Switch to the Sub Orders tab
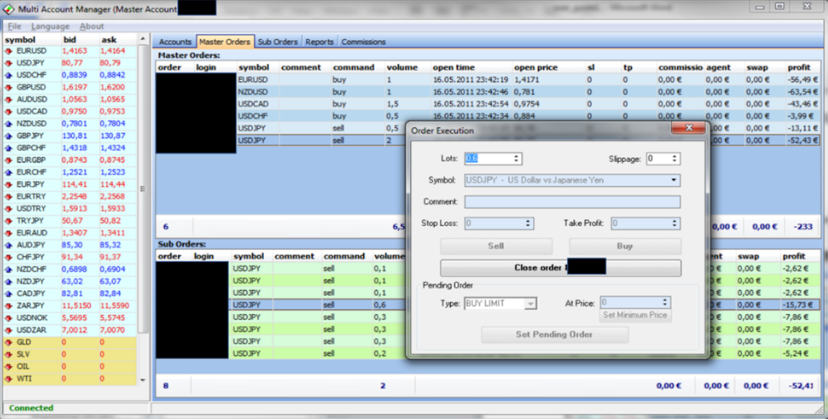Viewport: 828px width, 420px height. pos(277,42)
